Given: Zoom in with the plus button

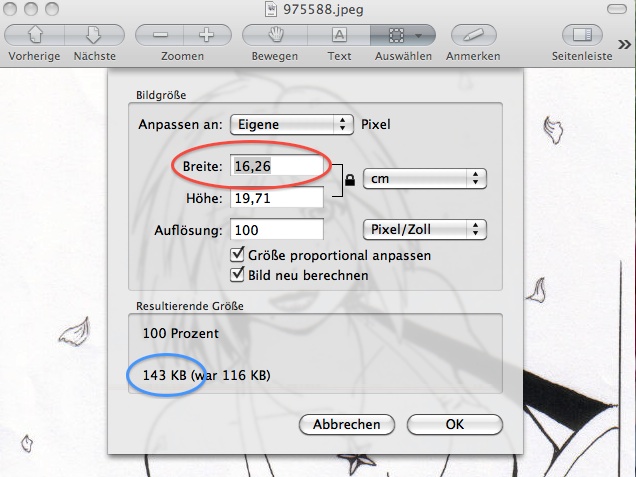Looking at the screenshot, I should click(206, 34).
